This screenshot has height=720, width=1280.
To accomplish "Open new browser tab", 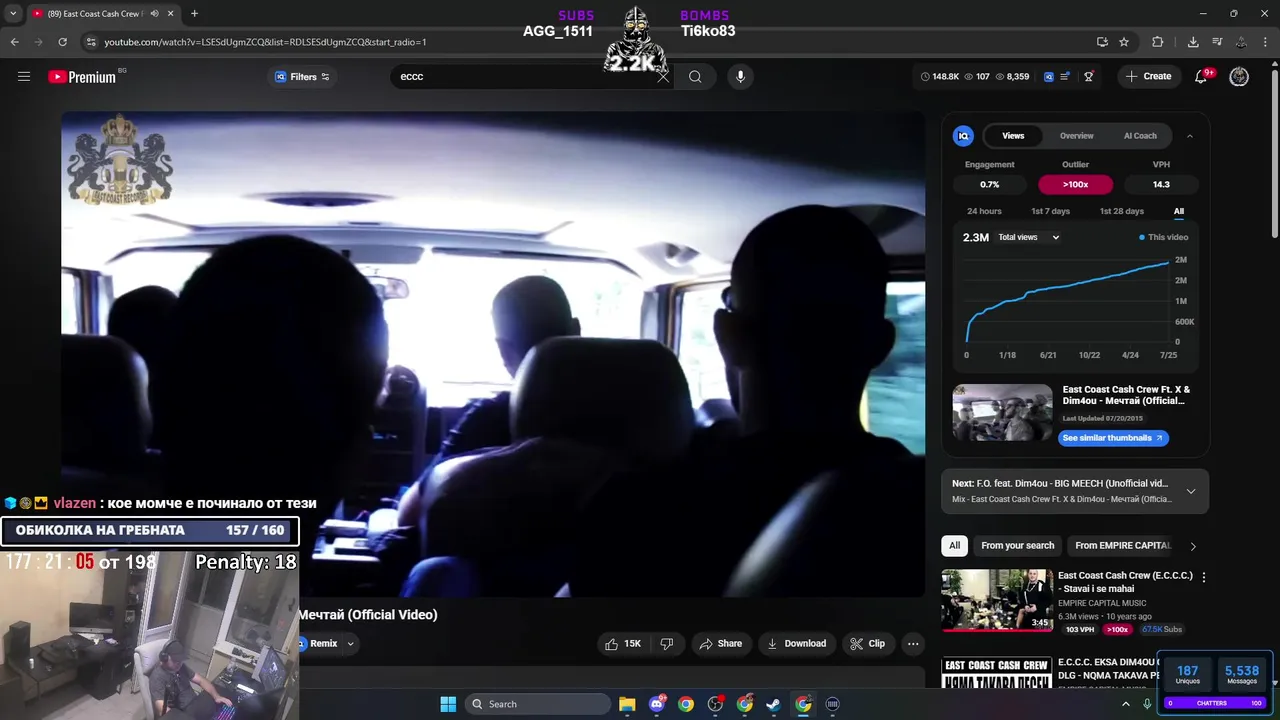I will (x=194, y=14).
